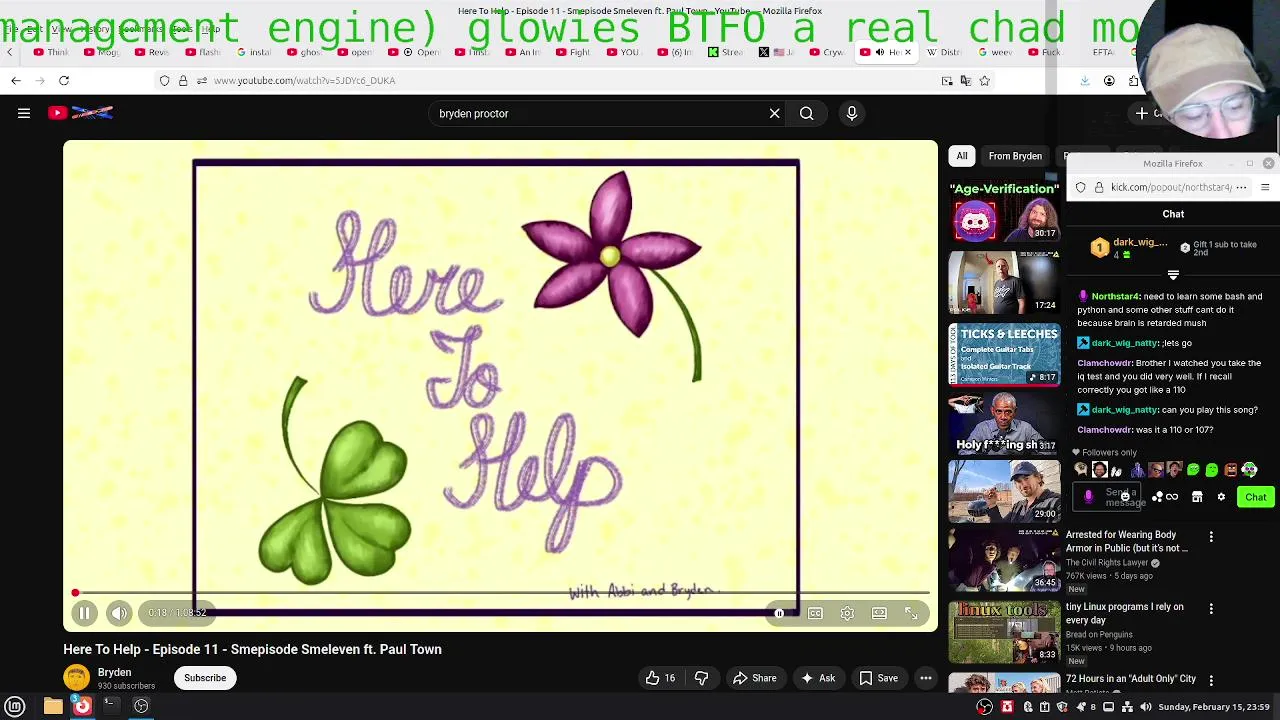1280x720 pixels.
Task: Toggle the autoplay switch in the player
Action: click(x=781, y=613)
